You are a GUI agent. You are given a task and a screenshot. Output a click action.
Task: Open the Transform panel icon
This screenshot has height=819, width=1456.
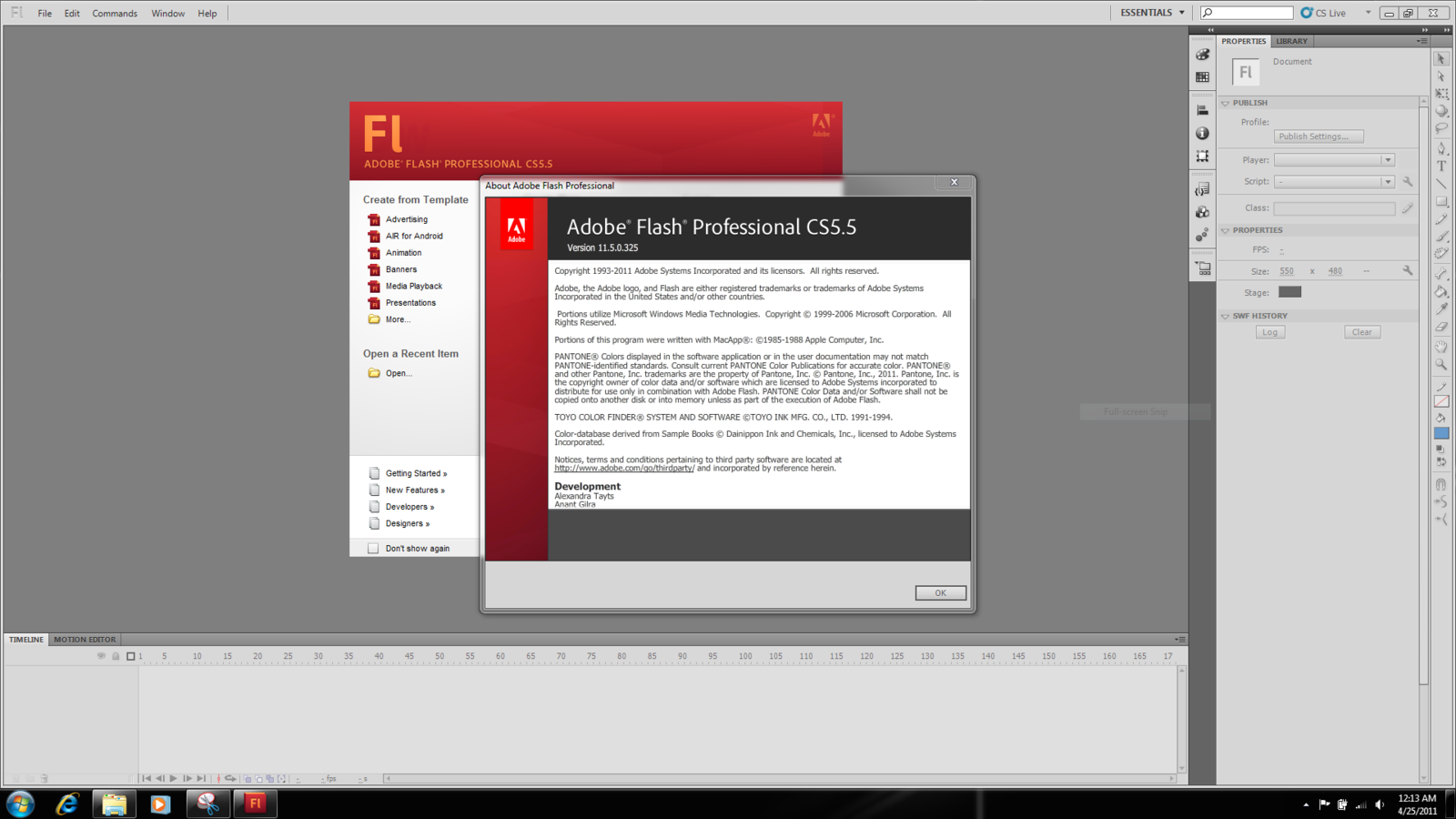1203,157
